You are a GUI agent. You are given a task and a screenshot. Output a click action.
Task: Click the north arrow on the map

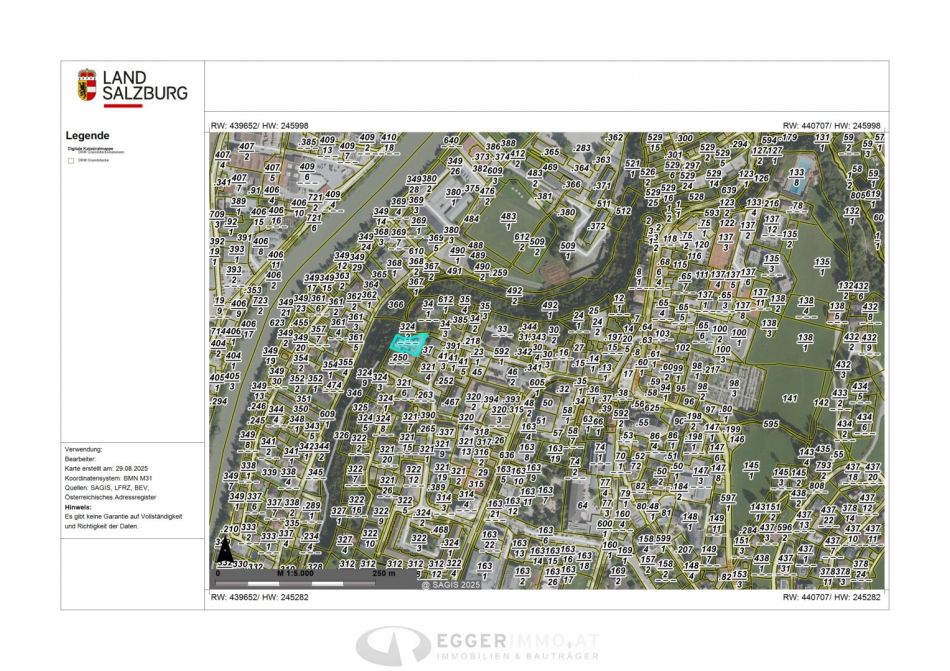225,551
